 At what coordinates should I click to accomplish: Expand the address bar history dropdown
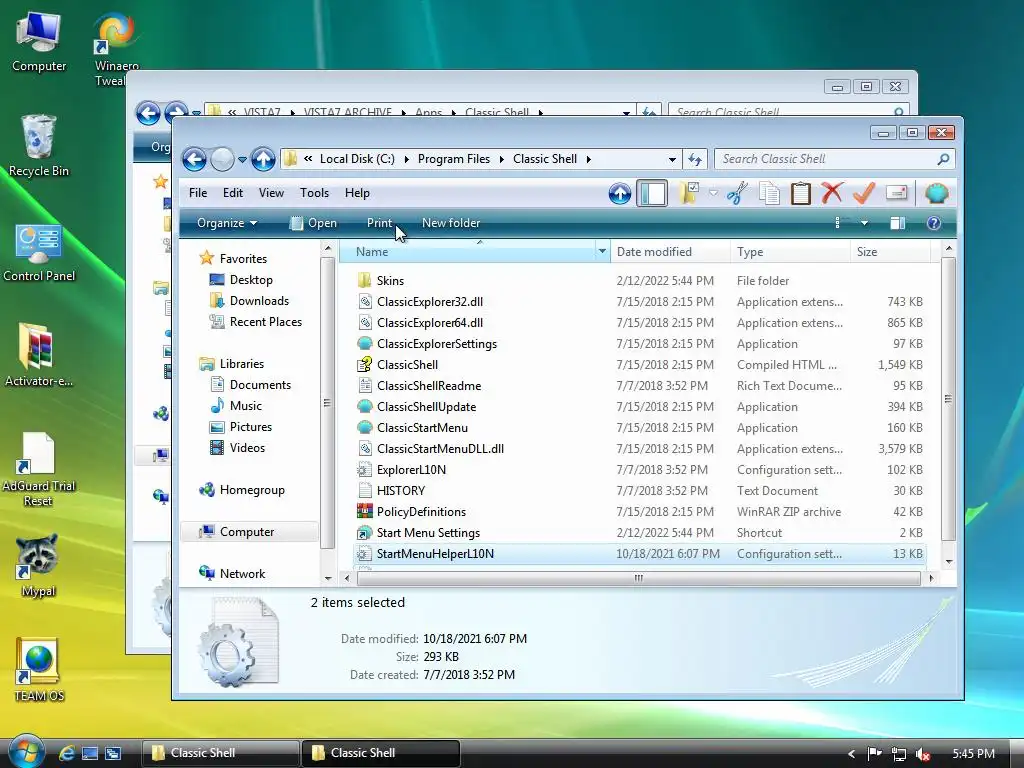click(672, 159)
